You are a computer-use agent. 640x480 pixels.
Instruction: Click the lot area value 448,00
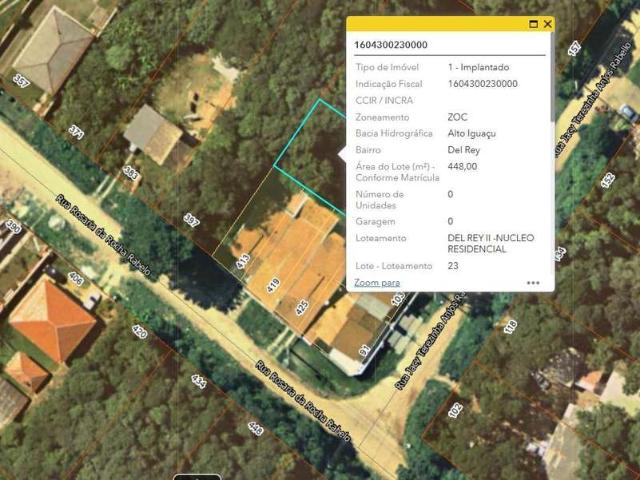pyautogui.click(x=463, y=166)
